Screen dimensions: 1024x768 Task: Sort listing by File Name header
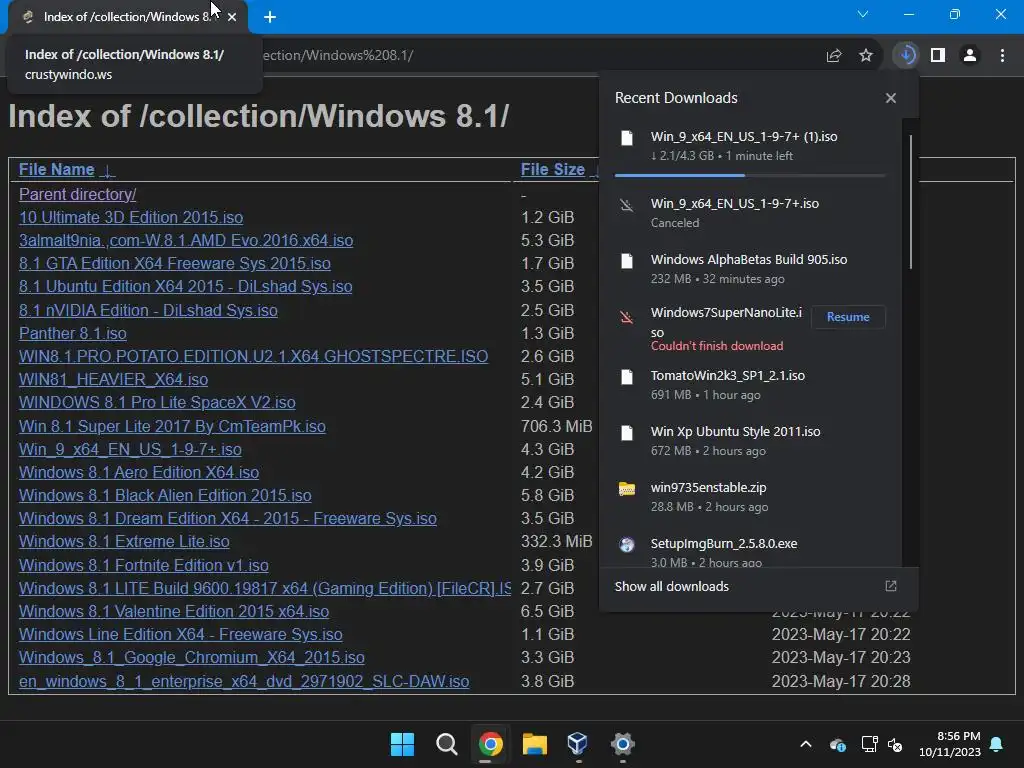(56, 169)
